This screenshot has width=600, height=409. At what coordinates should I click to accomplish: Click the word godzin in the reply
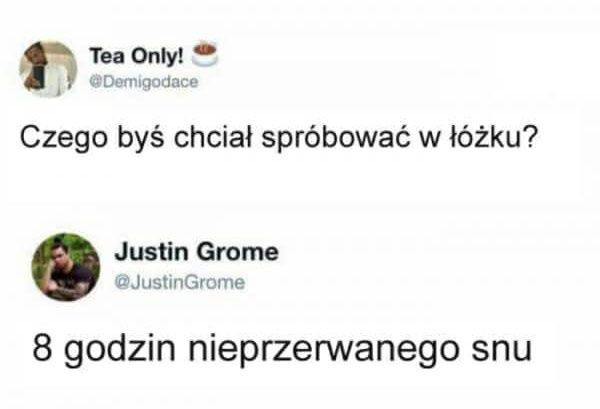point(119,349)
